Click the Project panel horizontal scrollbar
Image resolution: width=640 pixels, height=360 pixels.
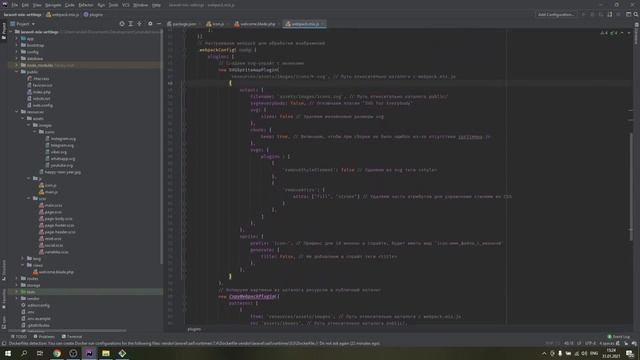[67, 330]
